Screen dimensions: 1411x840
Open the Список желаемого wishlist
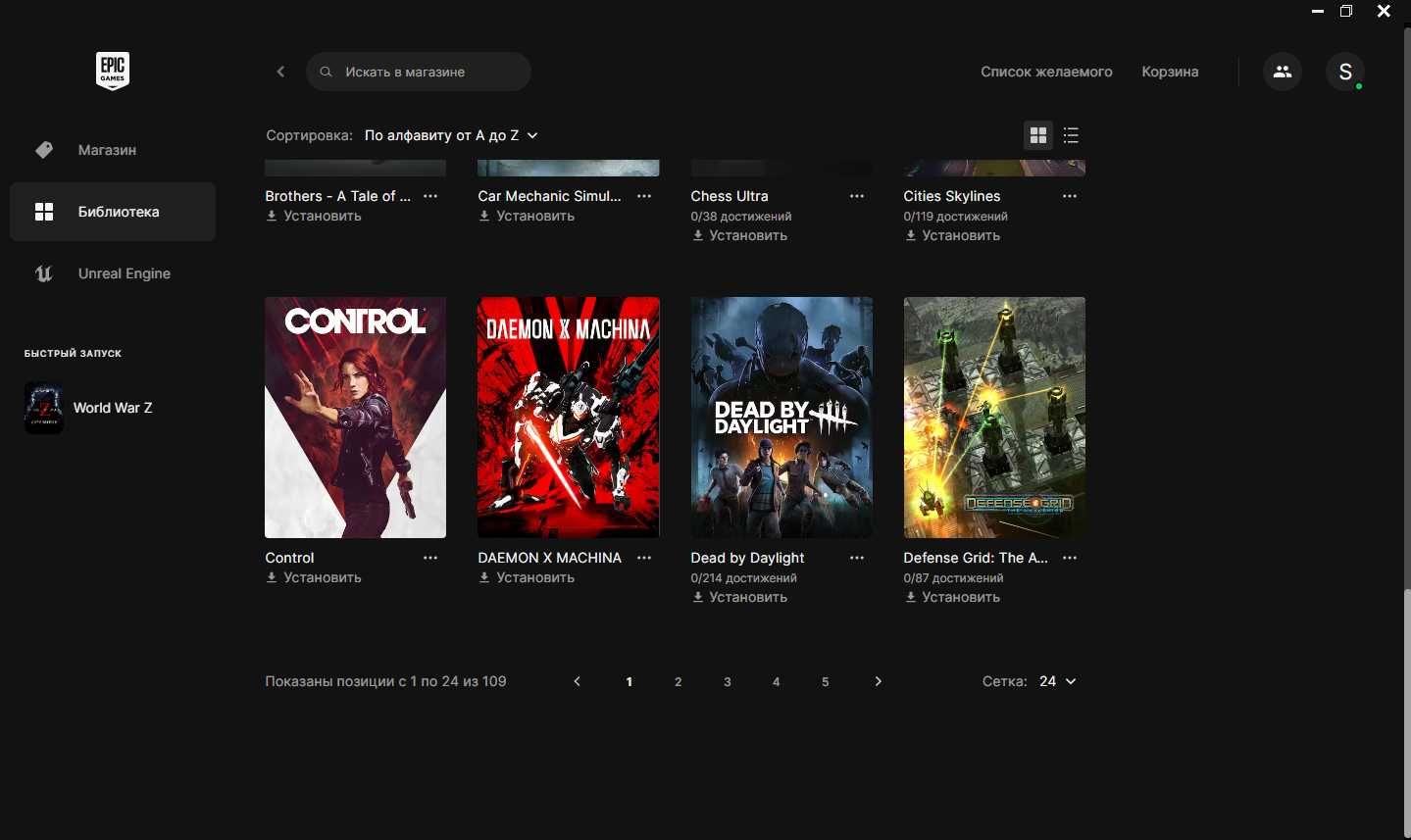(x=1046, y=72)
